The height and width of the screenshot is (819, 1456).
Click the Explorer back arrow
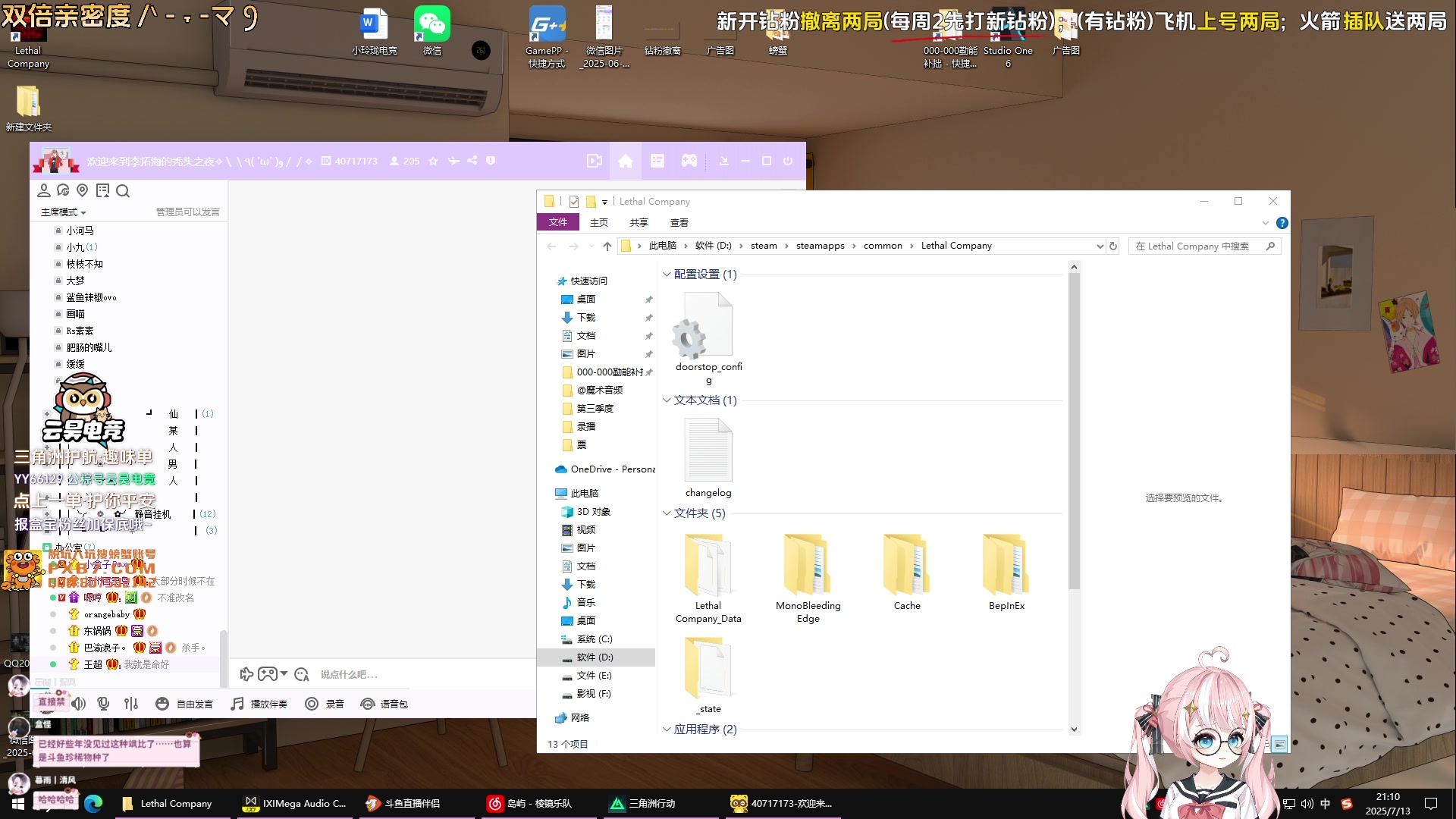click(x=551, y=246)
